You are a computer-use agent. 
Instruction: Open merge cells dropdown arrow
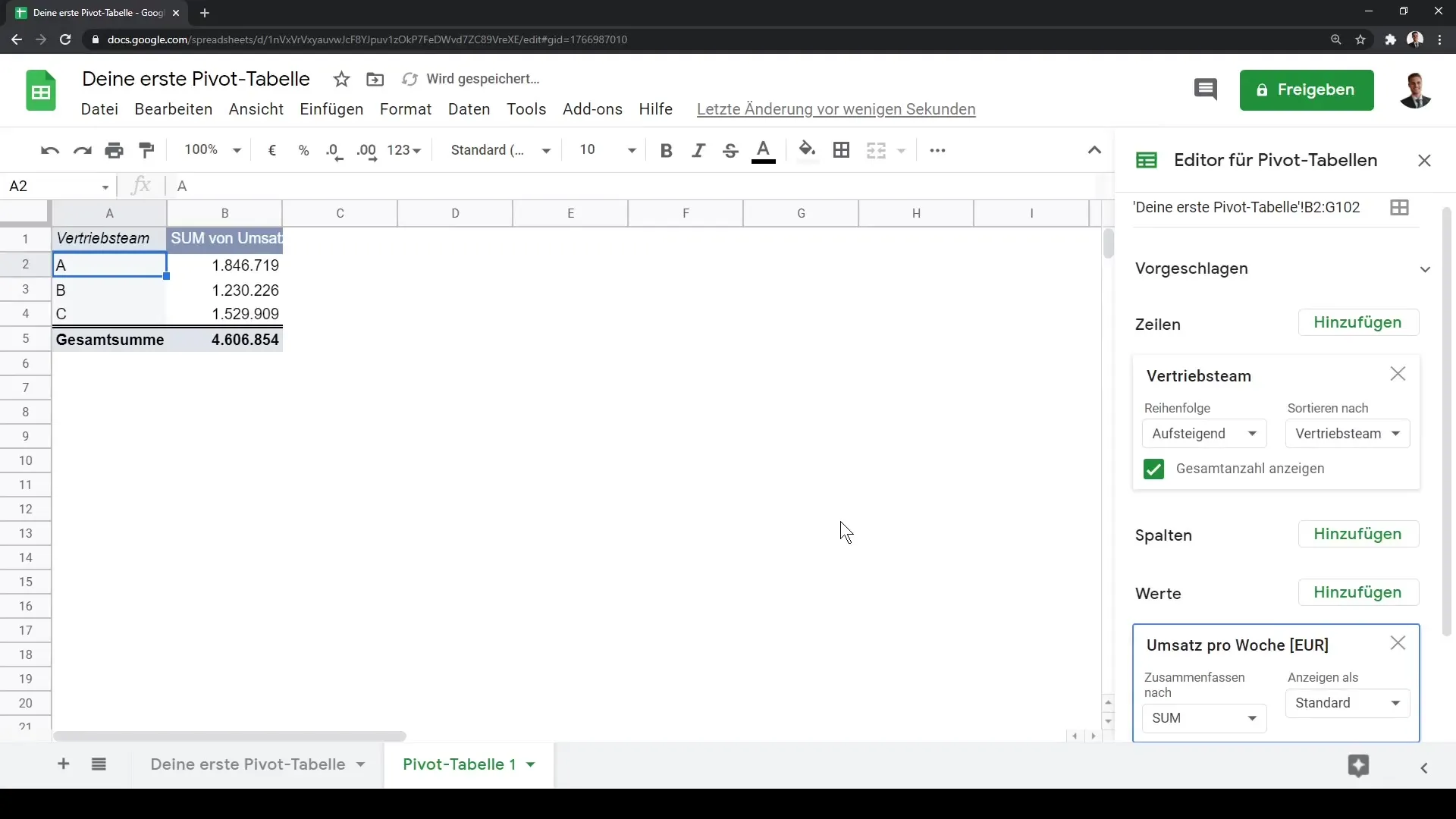tap(901, 150)
